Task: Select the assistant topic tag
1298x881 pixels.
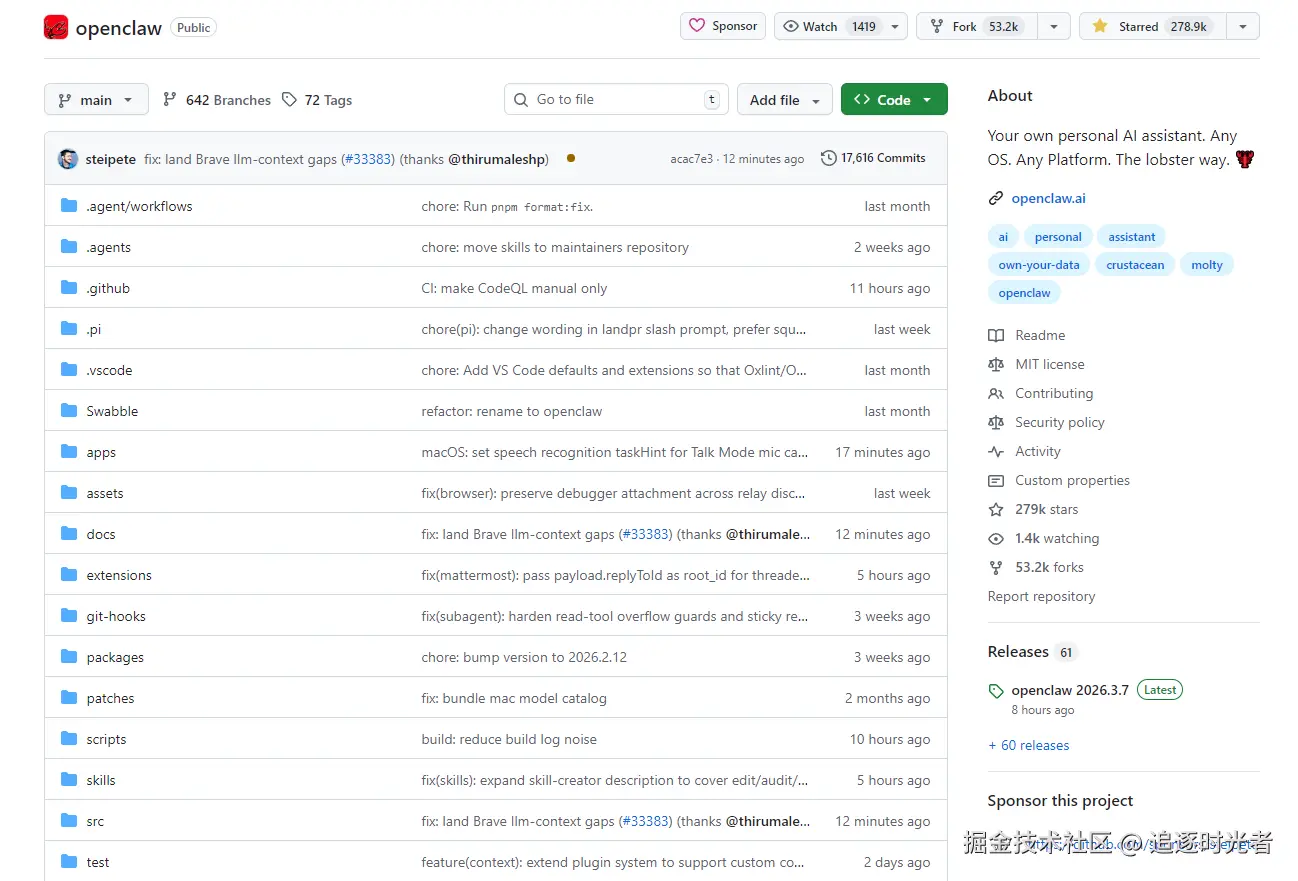Action: (1132, 237)
